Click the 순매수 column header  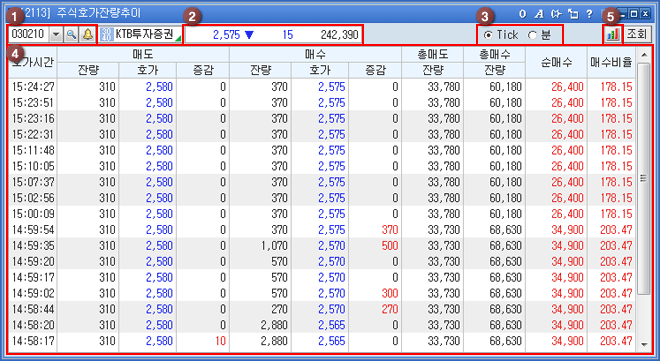pyautogui.click(x=556, y=62)
